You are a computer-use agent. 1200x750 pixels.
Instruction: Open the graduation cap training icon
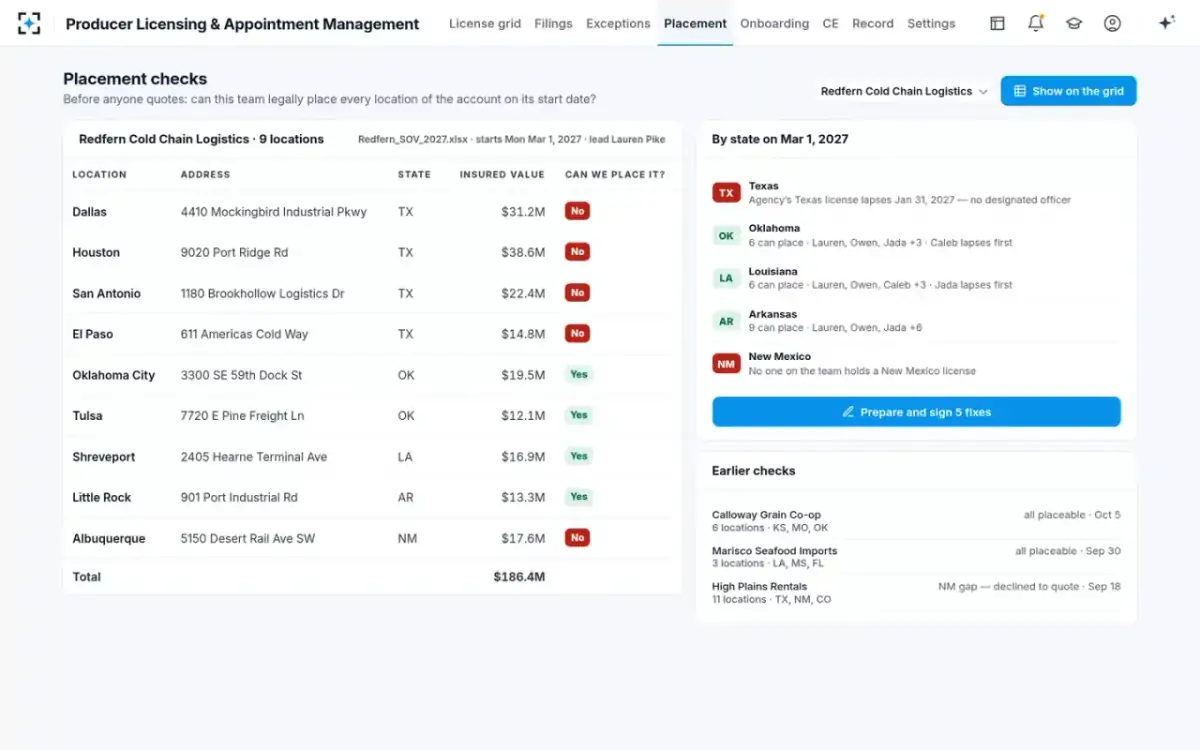(1074, 23)
